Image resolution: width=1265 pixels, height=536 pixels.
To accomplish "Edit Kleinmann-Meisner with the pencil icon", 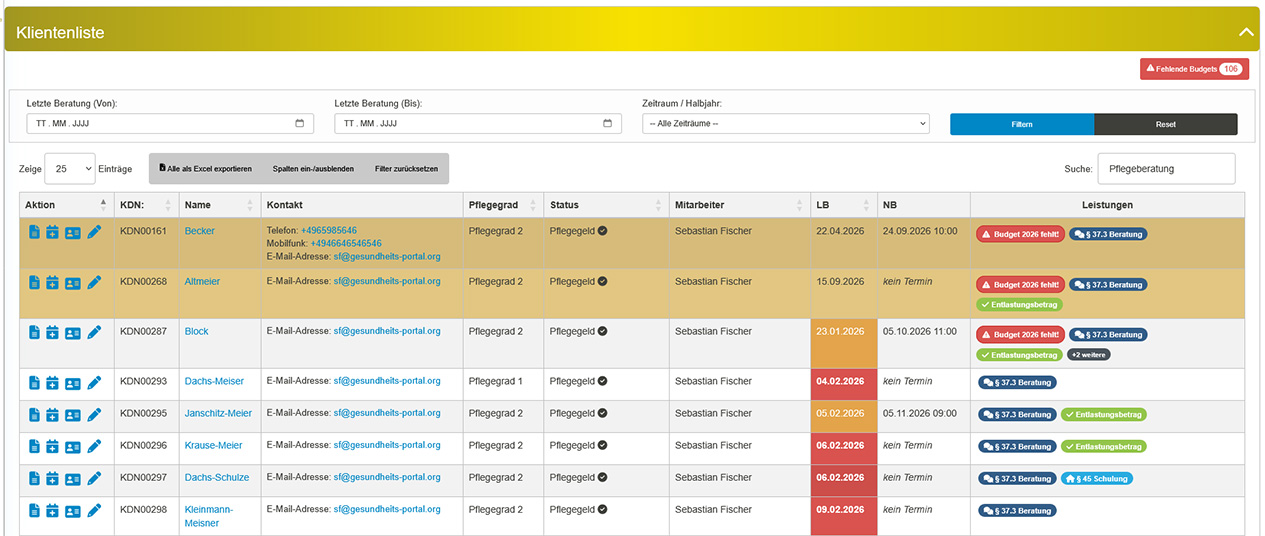I will pos(94,511).
